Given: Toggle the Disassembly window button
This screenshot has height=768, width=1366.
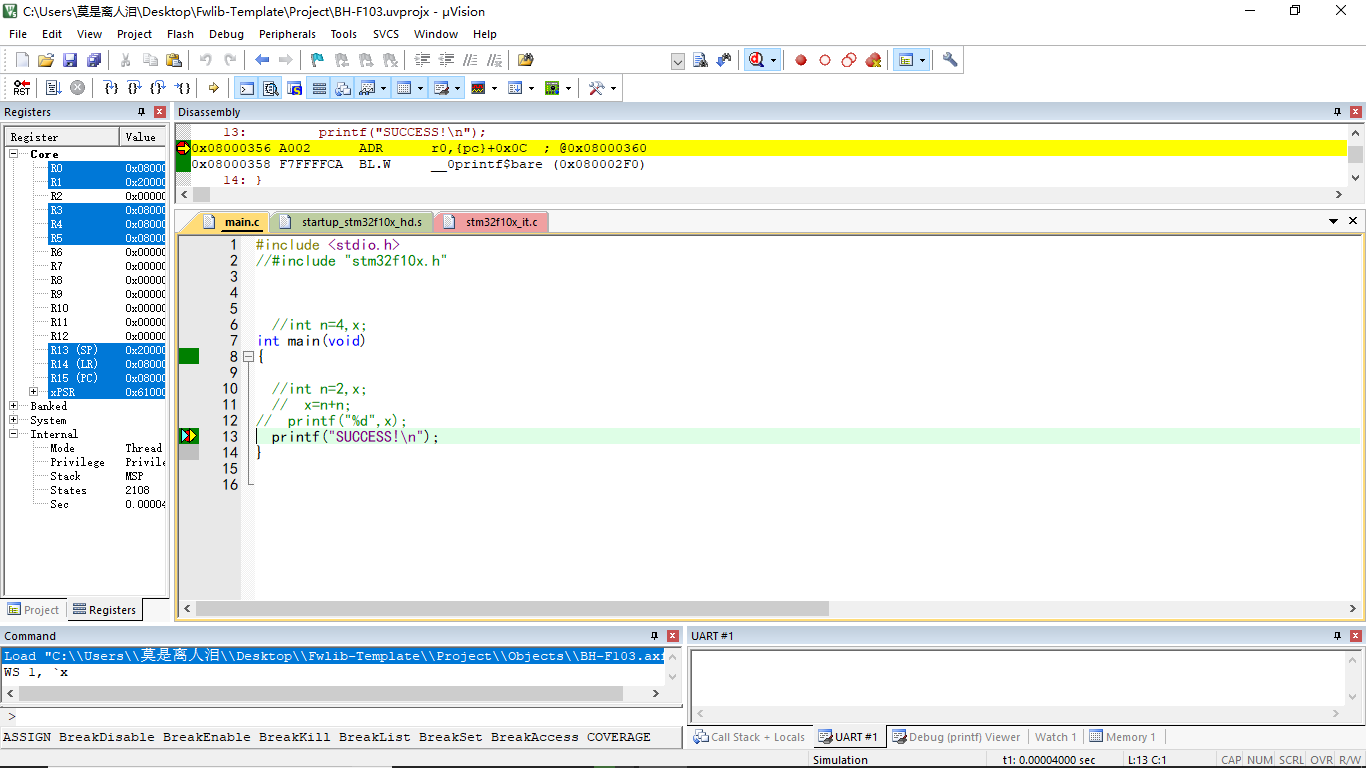Looking at the screenshot, I should coord(271,88).
